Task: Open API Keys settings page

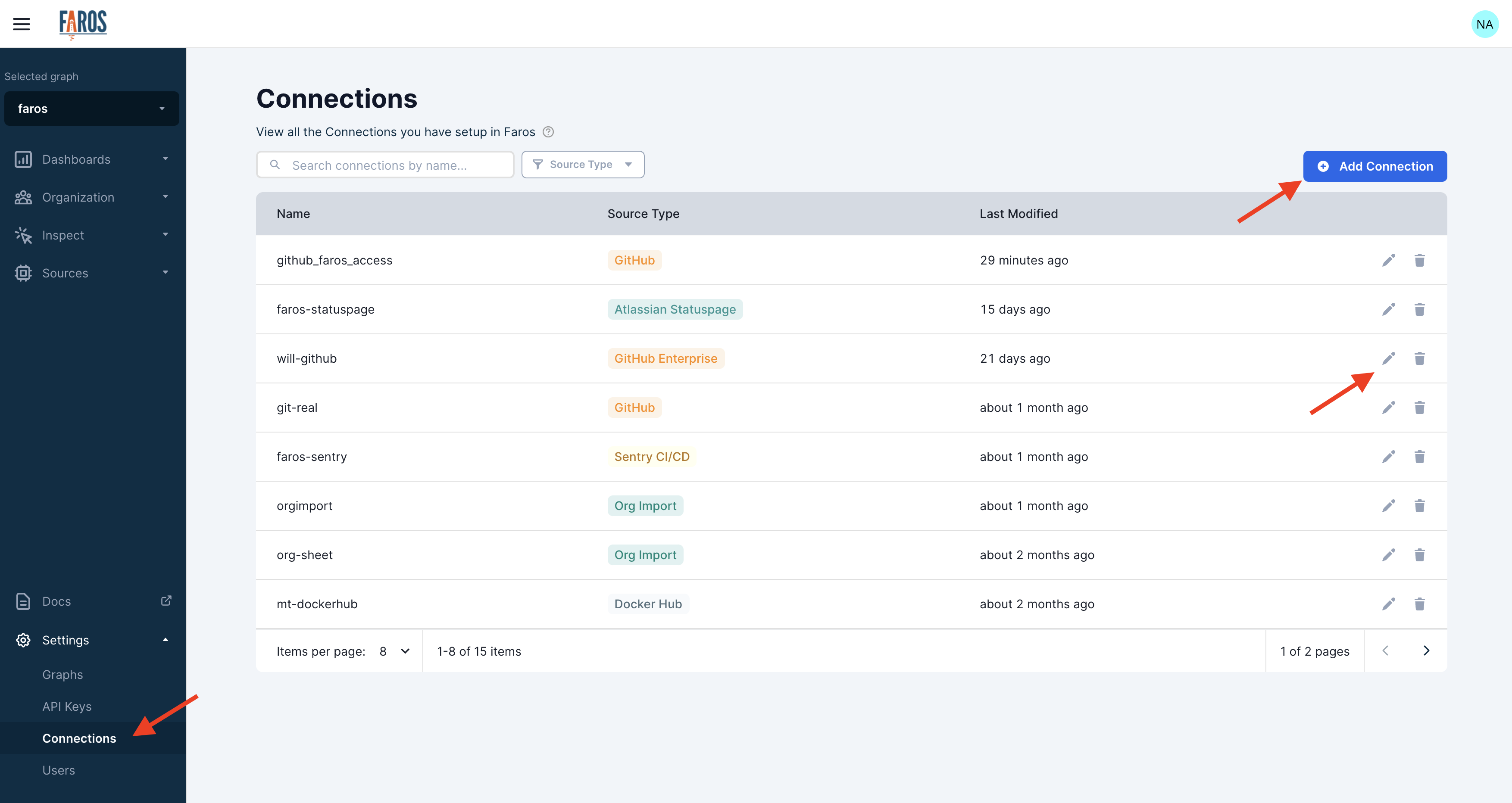Action: [x=67, y=707]
